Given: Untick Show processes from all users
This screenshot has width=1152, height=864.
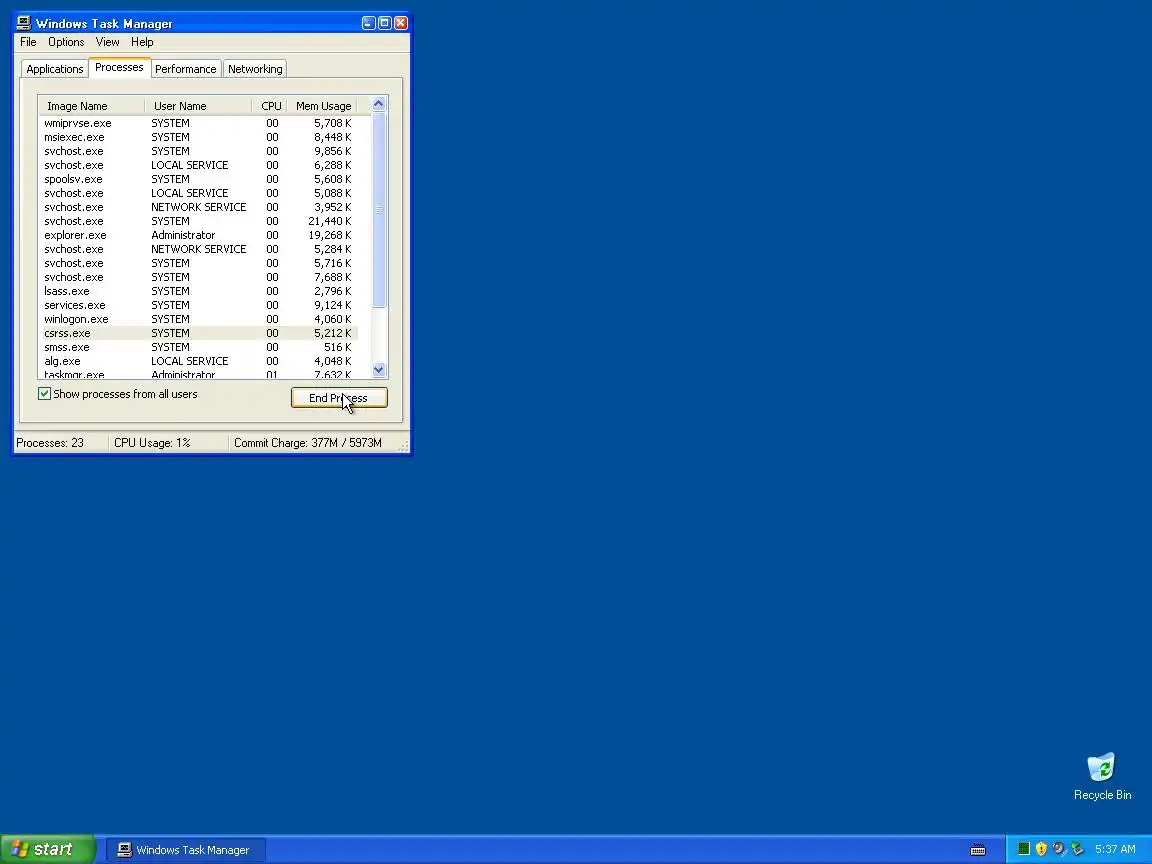Looking at the screenshot, I should [45, 394].
